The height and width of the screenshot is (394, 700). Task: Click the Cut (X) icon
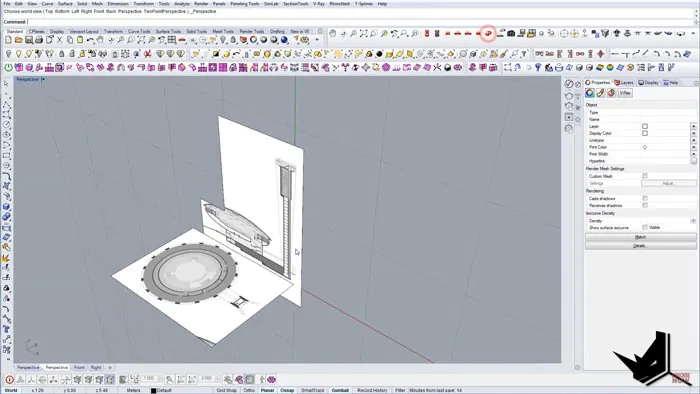pyautogui.click(x=59, y=40)
